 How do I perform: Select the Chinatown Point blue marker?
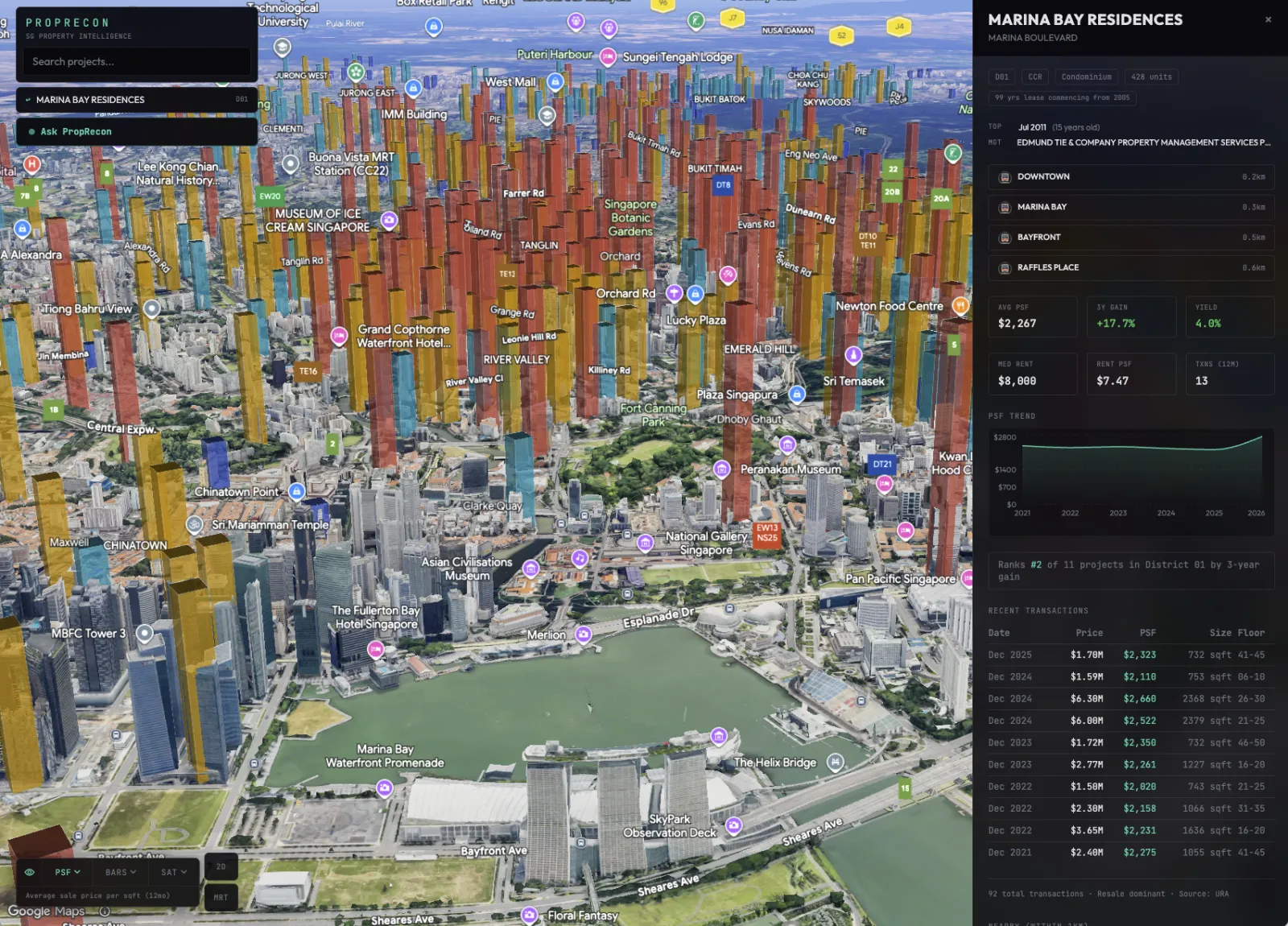(x=296, y=491)
